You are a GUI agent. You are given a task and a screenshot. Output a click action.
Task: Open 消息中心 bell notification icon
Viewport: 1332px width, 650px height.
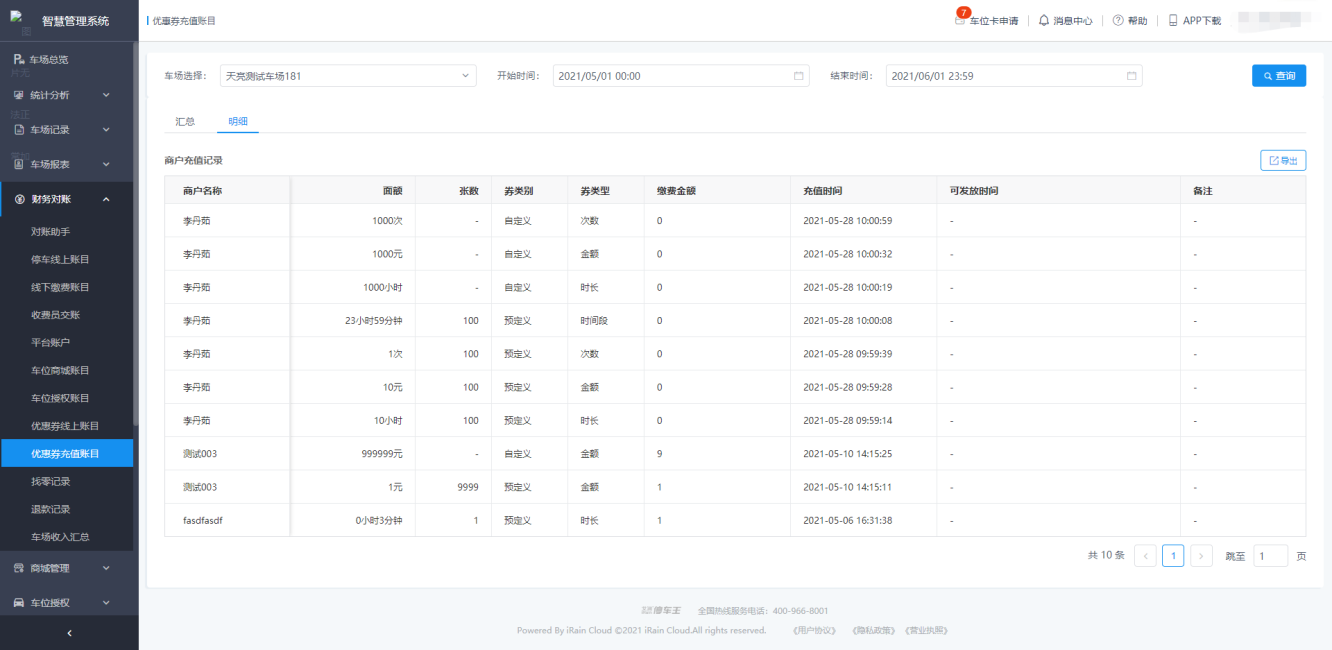(1044, 20)
